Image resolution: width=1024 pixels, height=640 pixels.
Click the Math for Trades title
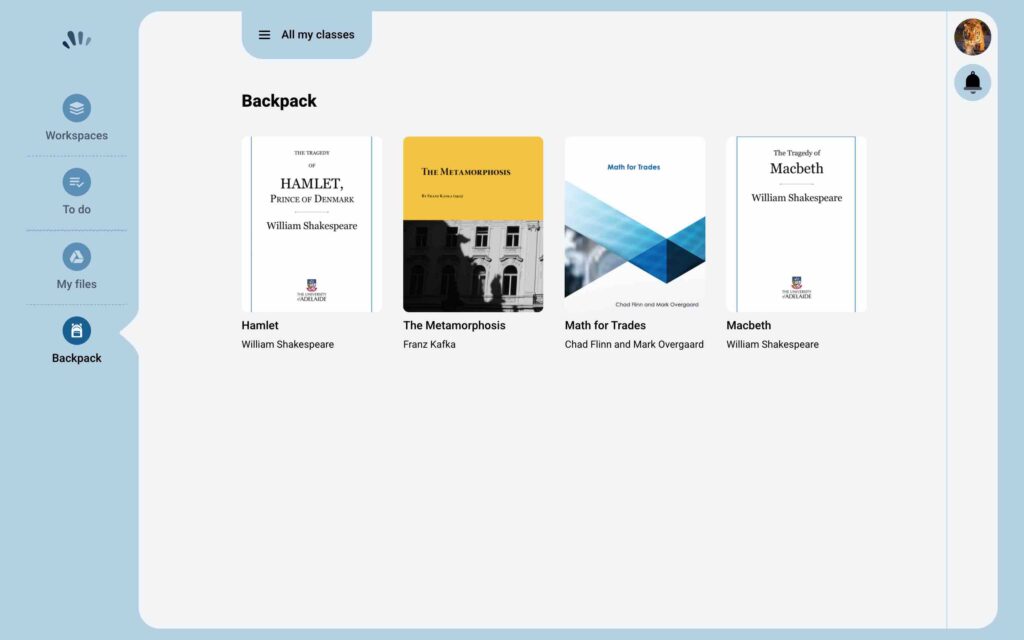tap(605, 325)
